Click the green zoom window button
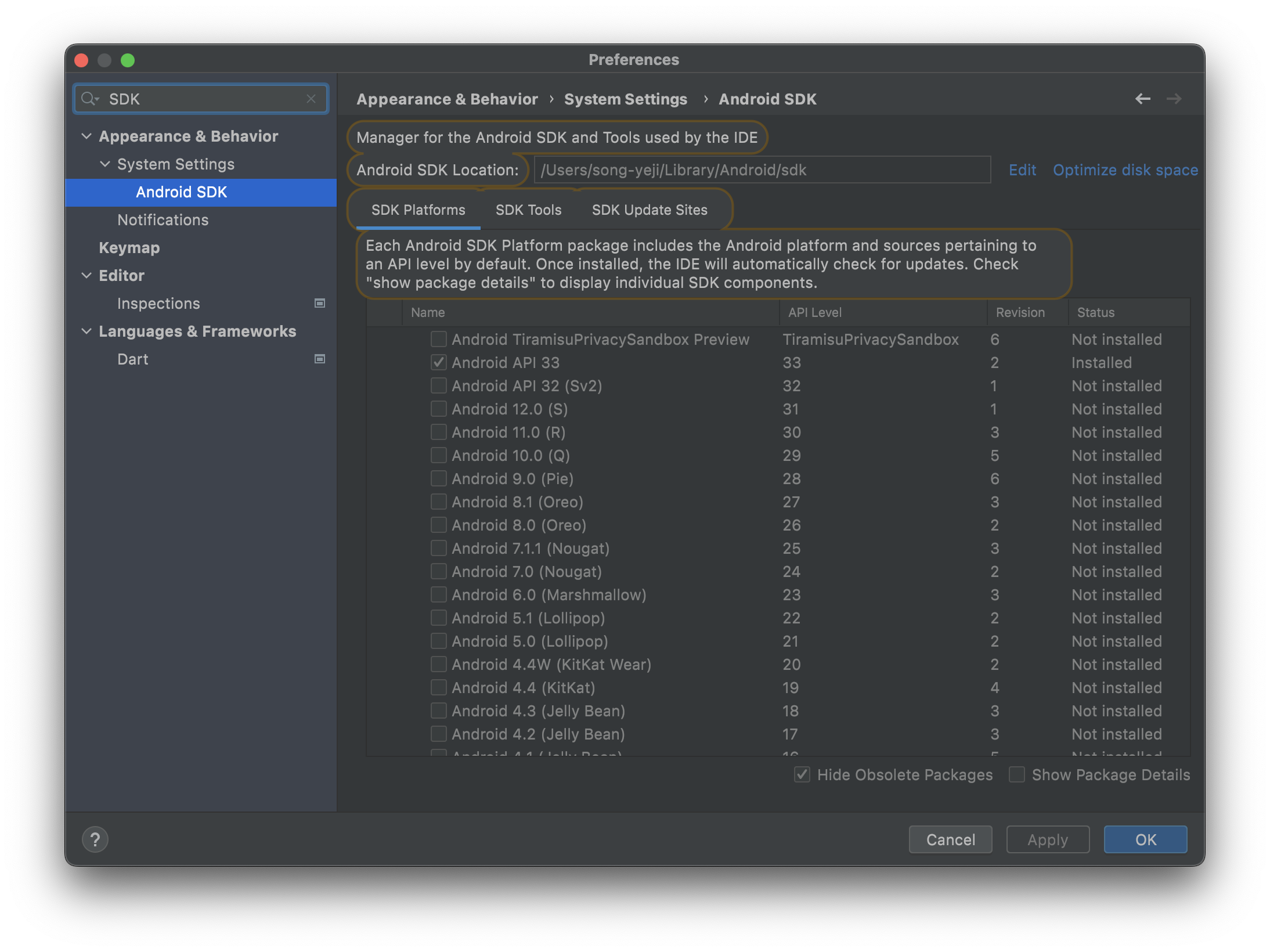The width and height of the screenshot is (1270, 952). point(128,60)
